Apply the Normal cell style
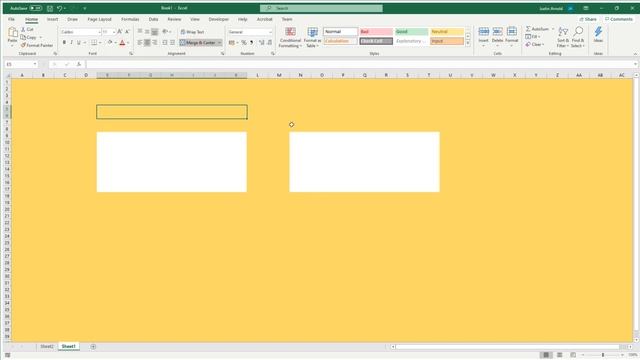This screenshot has height=360, width=640. pyautogui.click(x=340, y=31)
